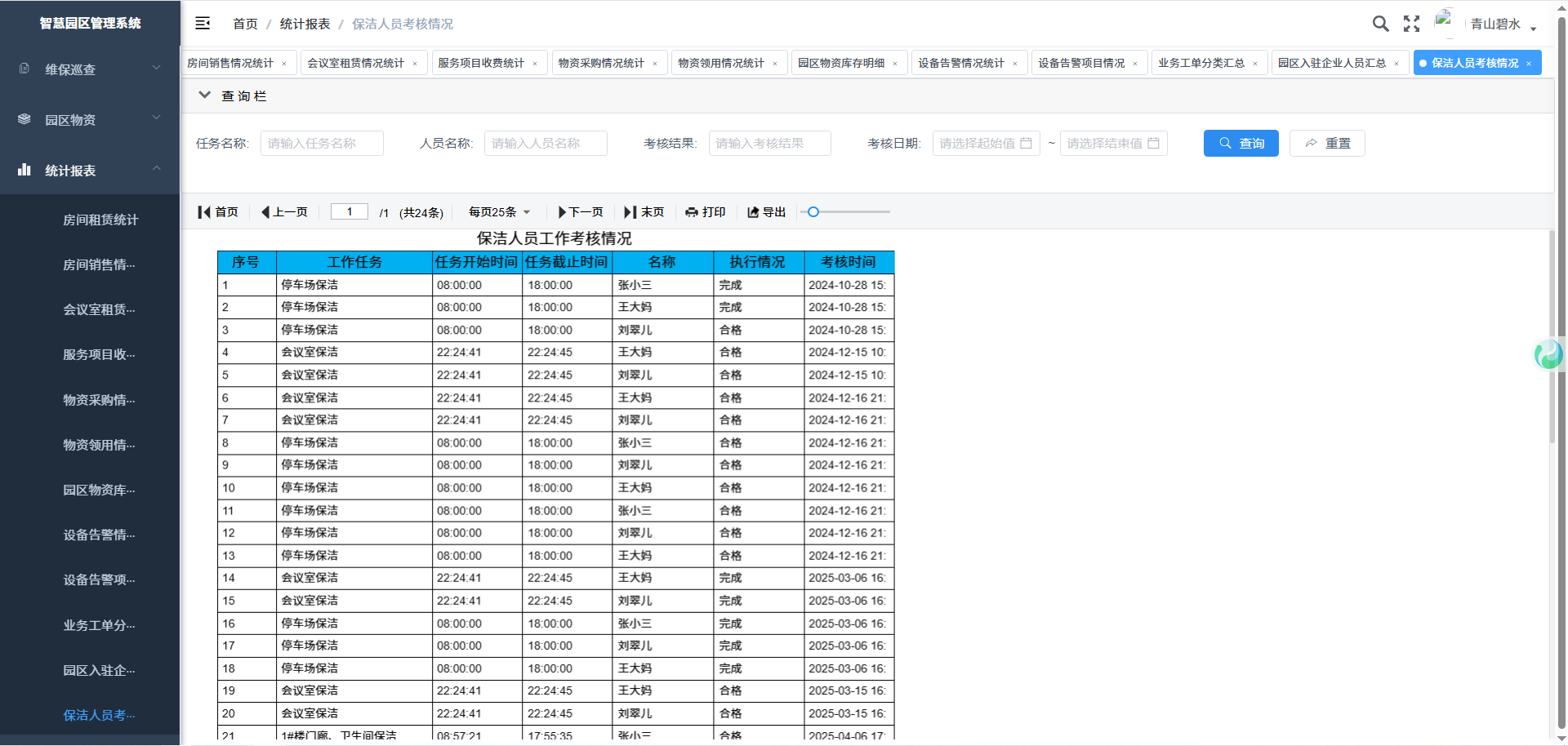1568x746 pixels.
Task: Adjust the report zoom slider
Action: pyautogui.click(x=813, y=212)
